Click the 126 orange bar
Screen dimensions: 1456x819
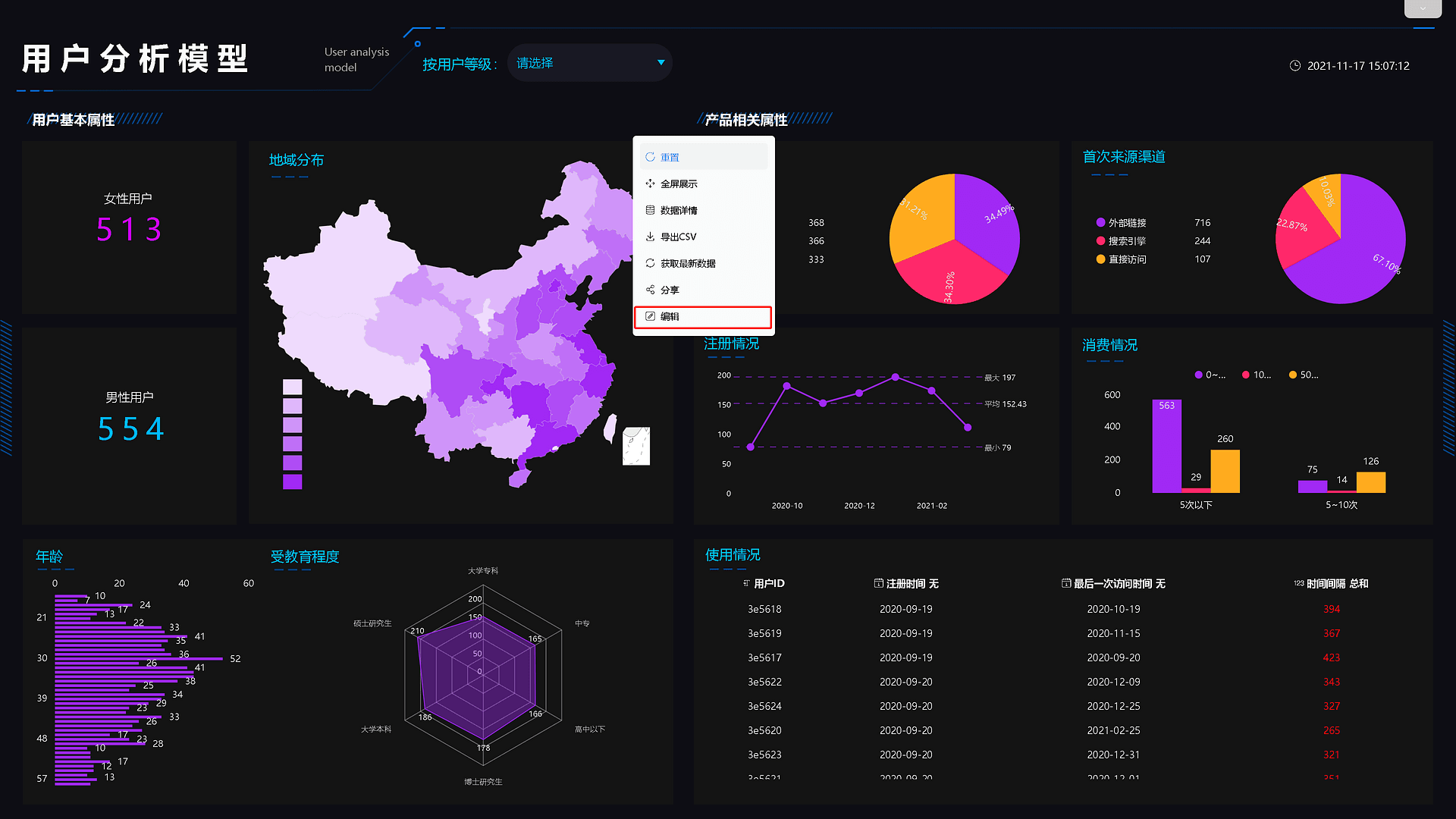1370,482
